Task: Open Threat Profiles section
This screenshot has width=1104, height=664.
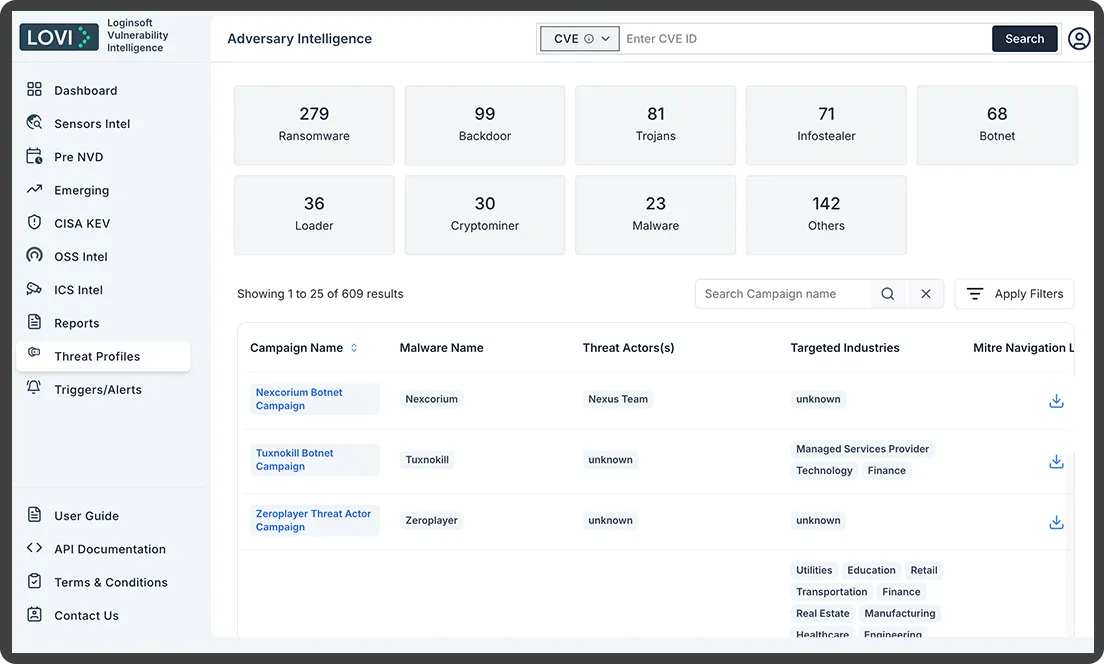Action: (x=104, y=356)
